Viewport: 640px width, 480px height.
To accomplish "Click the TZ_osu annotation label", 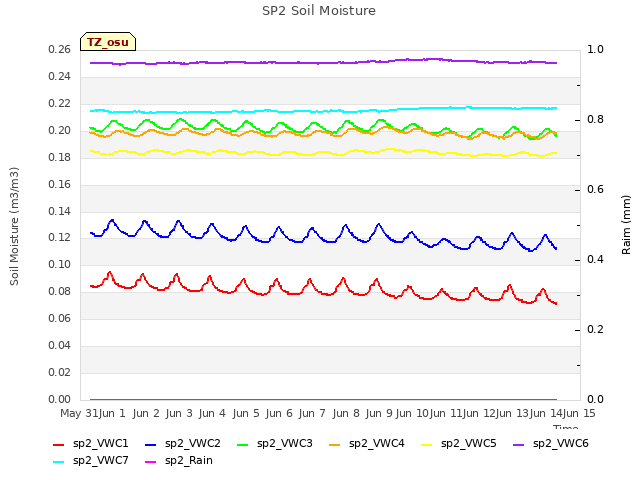I will [108, 42].
